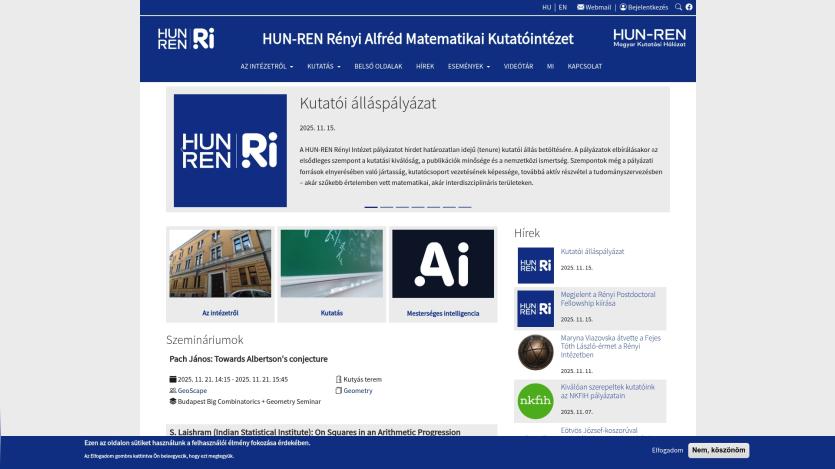Open Rényi Postdoctoral Fellowship kiírása news link
The width and height of the screenshot is (835, 469).
click(608, 299)
